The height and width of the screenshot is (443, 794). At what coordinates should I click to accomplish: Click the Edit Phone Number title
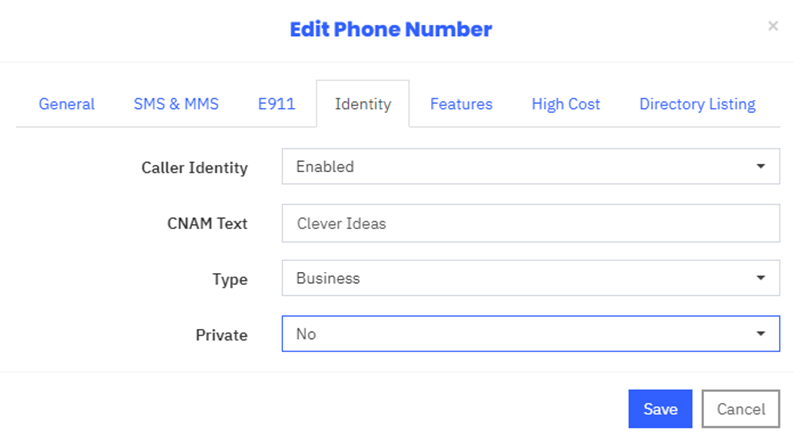tap(391, 29)
